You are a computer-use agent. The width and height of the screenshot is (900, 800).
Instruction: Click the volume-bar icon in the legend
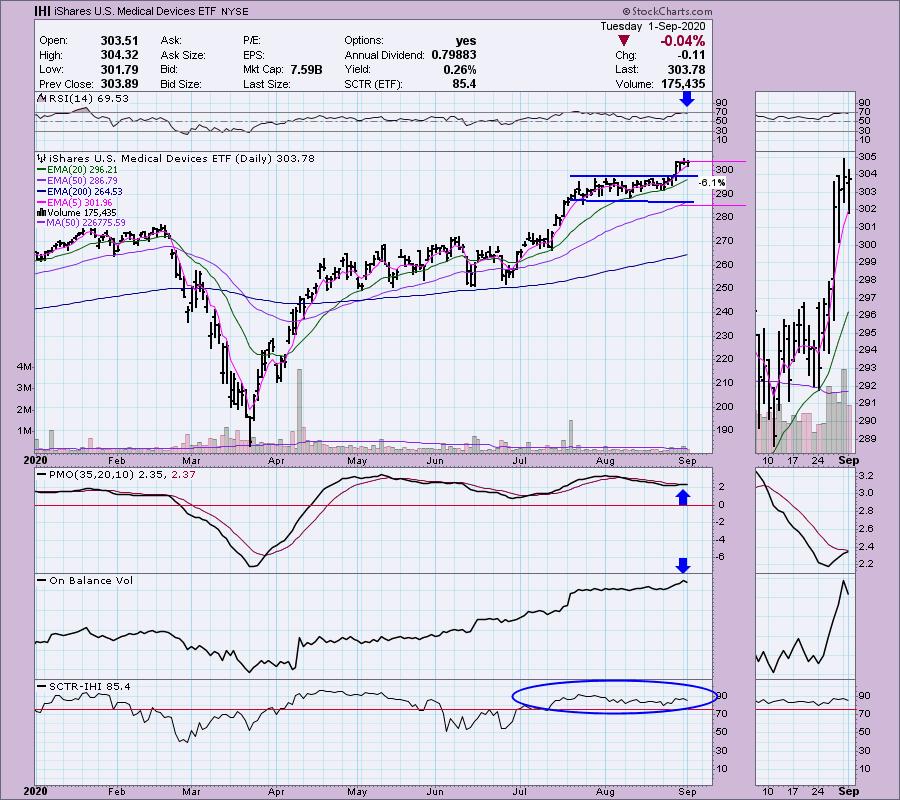click(41, 213)
